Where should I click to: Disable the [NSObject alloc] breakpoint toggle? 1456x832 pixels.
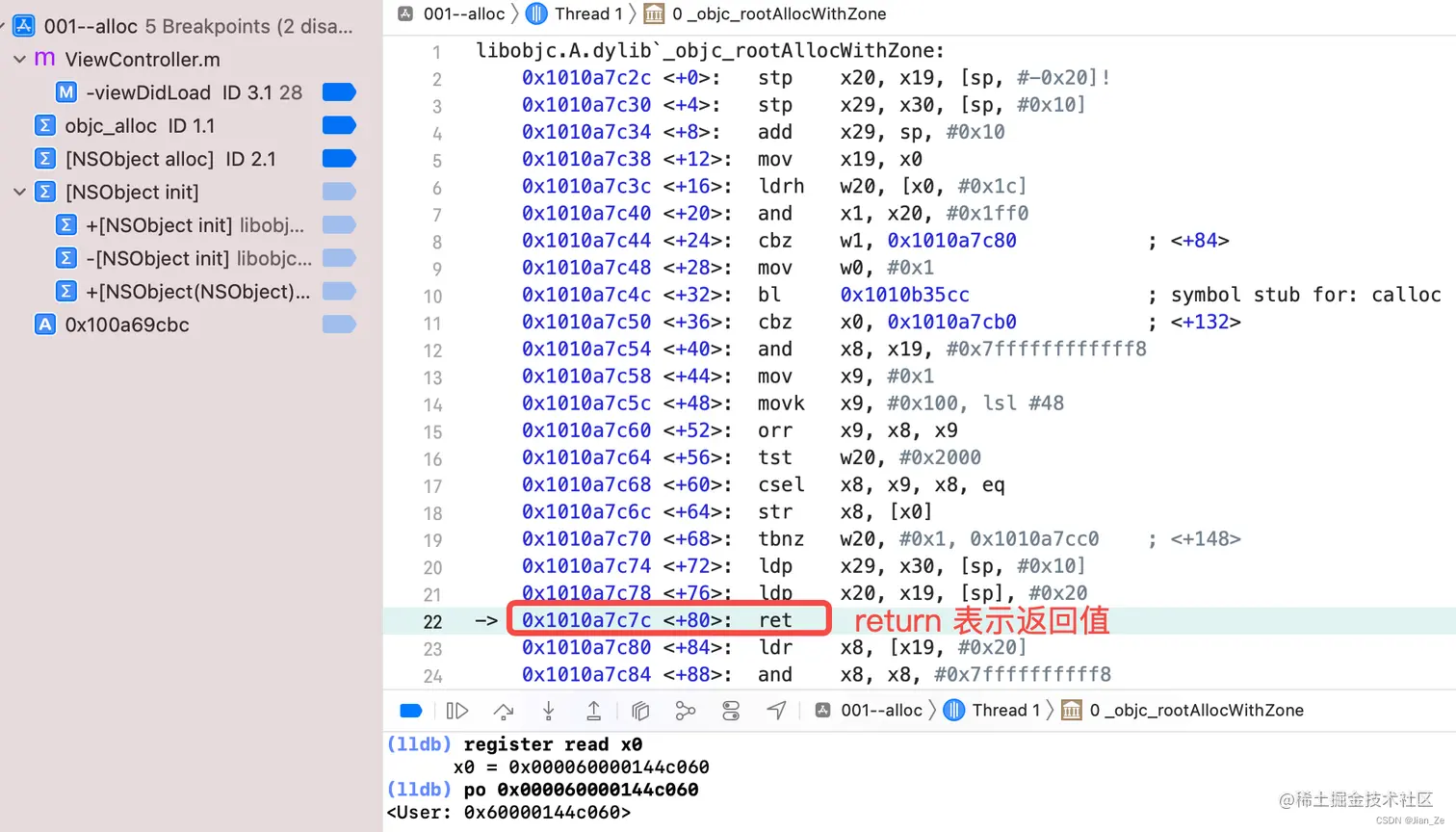tap(339, 158)
